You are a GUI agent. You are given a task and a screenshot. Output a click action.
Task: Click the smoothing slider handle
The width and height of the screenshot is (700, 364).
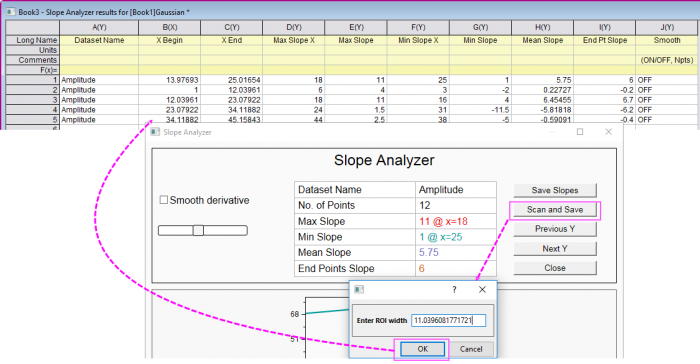point(198,230)
